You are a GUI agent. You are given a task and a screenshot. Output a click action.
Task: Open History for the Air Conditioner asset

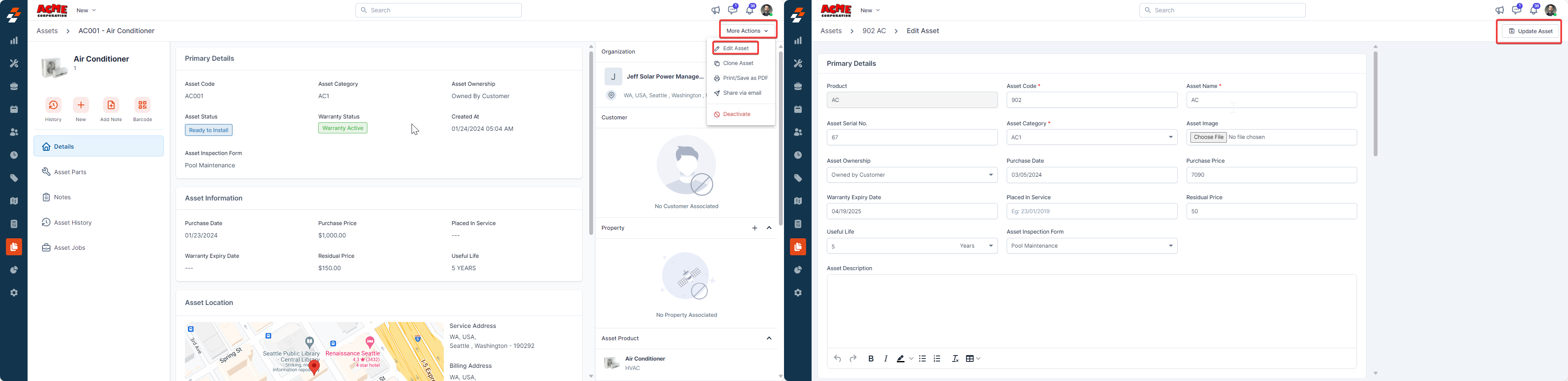53,105
